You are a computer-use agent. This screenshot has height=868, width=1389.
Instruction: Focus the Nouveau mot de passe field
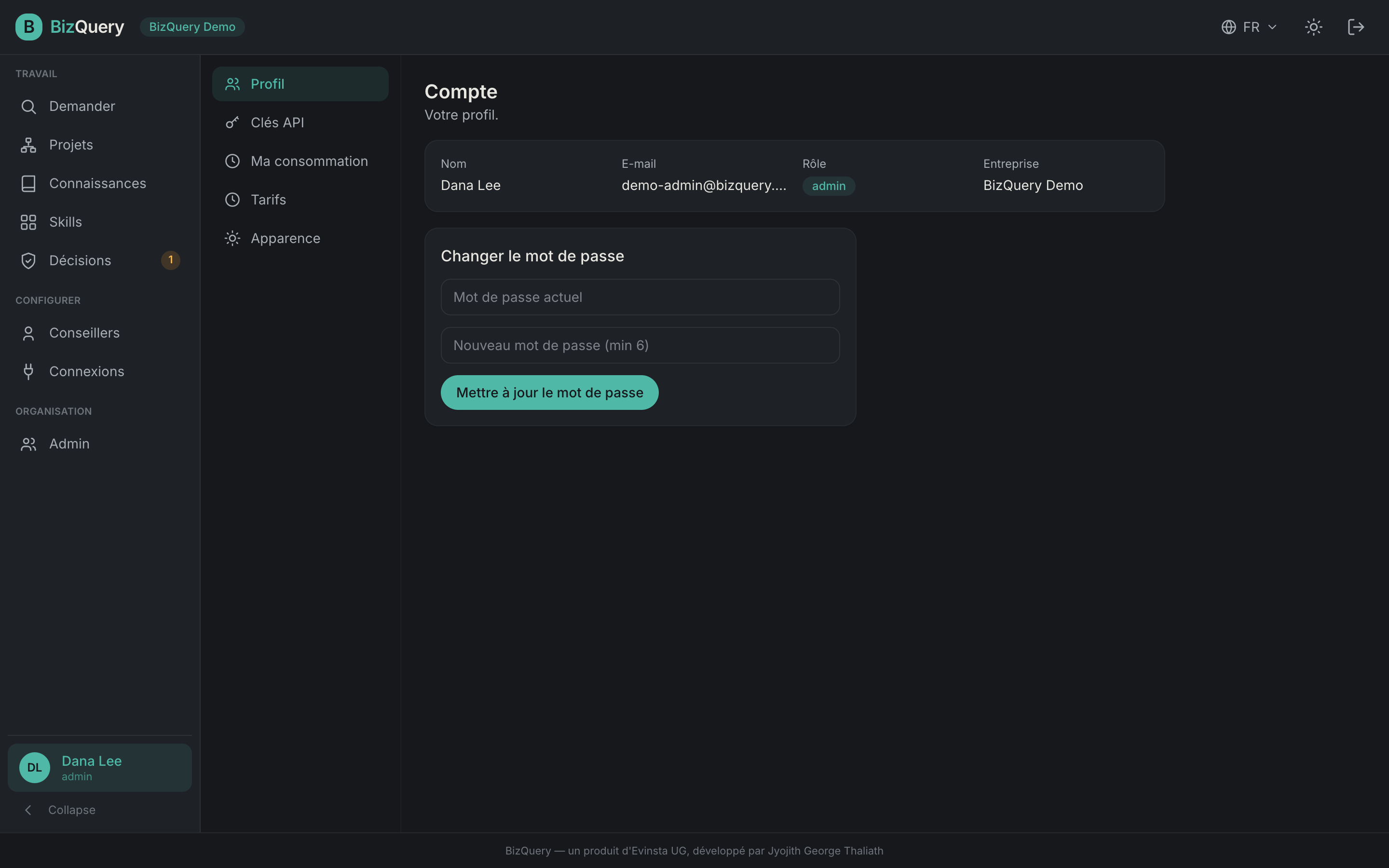[x=640, y=346]
